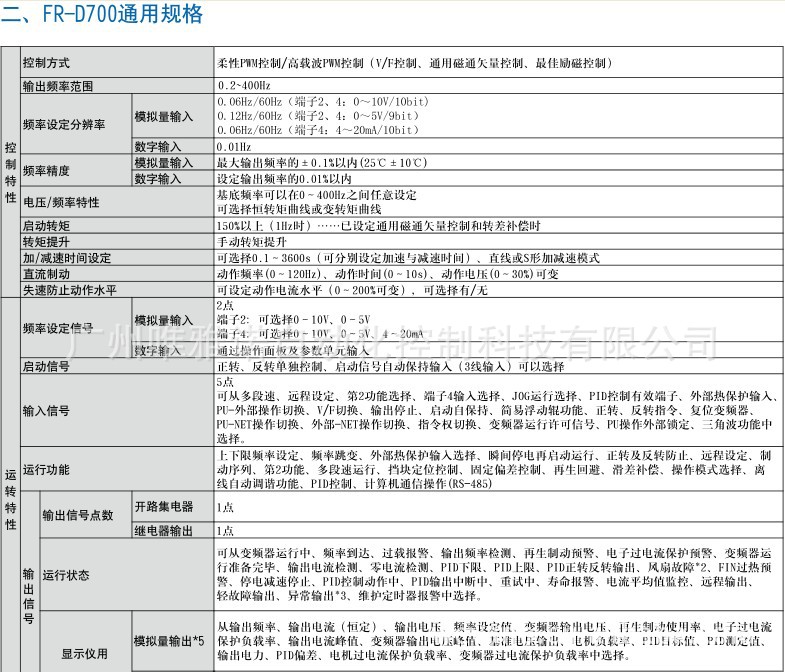Select the heading 二、FR-D700通用规格
This screenshot has height=672, width=785.
102,14
